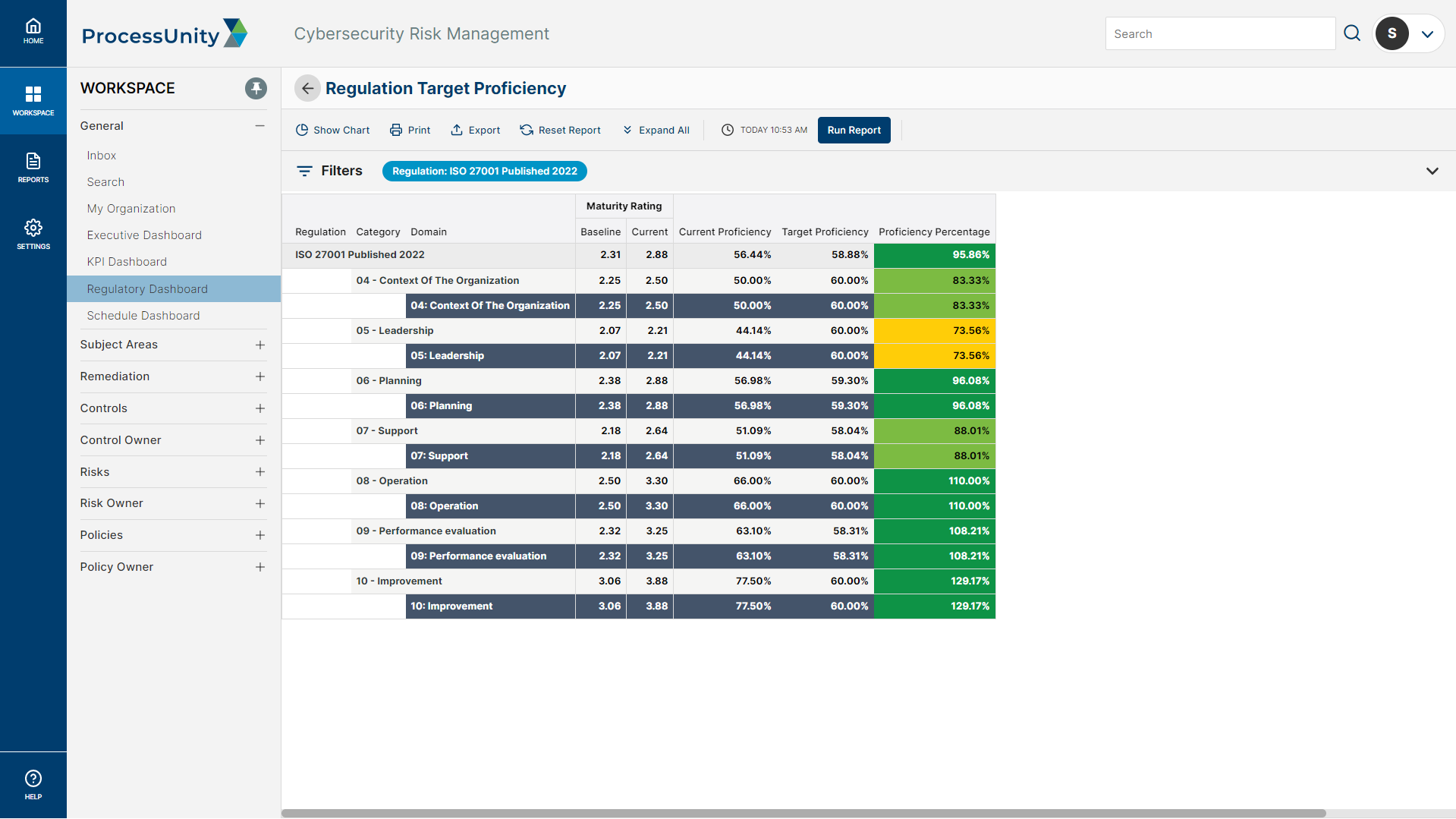The width and height of the screenshot is (1456, 819).
Task: Click the yellow 73.56% cell in 05 - Leadership row
Action: 934,330
